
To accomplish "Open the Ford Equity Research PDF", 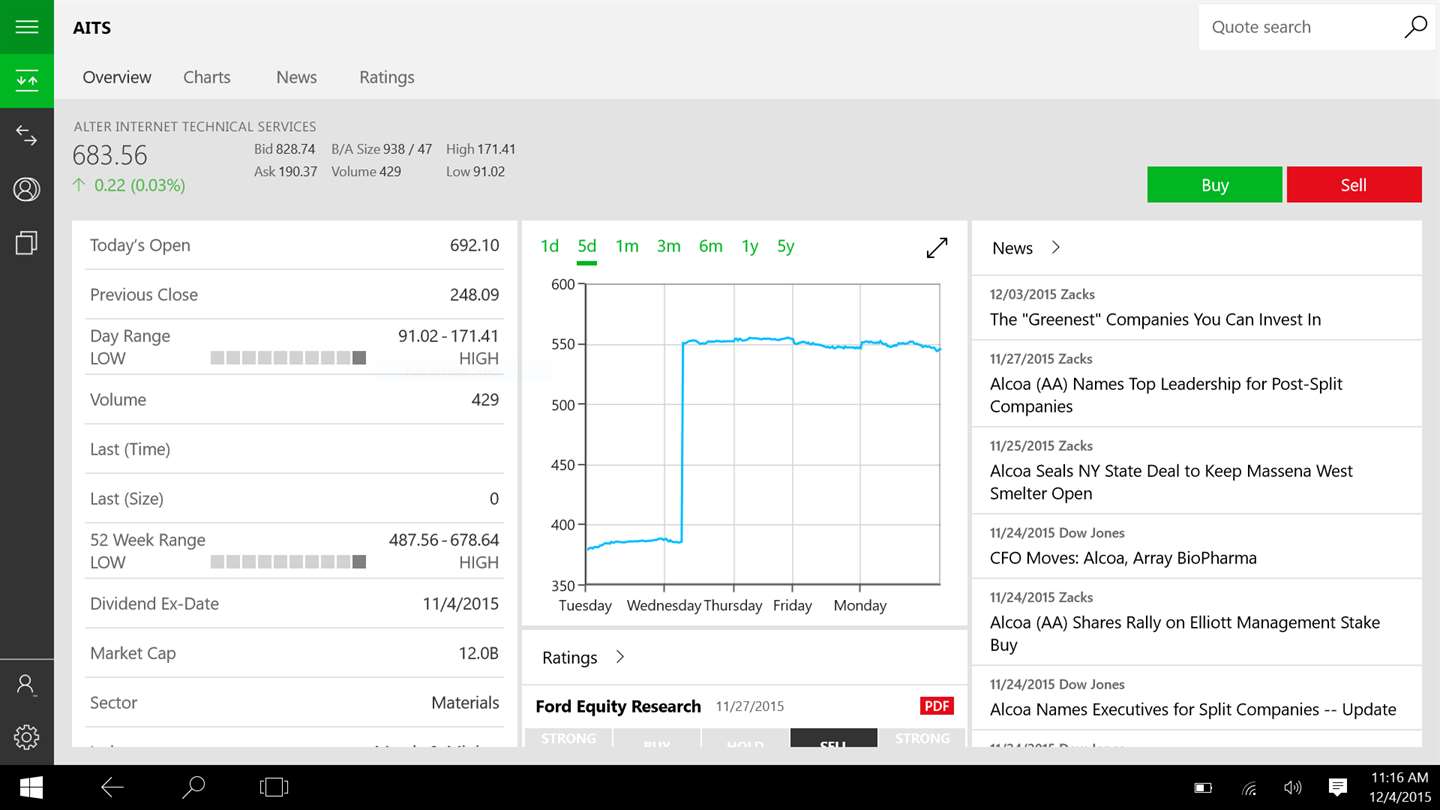I will pos(936,706).
